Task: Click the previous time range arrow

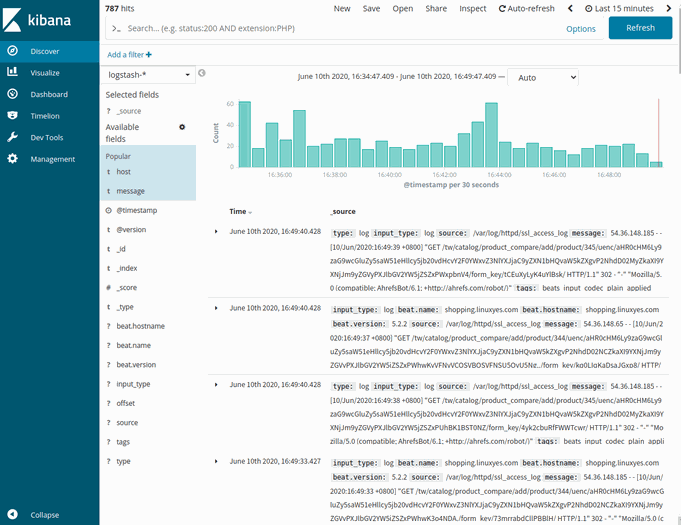Action: [x=570, y=8]
